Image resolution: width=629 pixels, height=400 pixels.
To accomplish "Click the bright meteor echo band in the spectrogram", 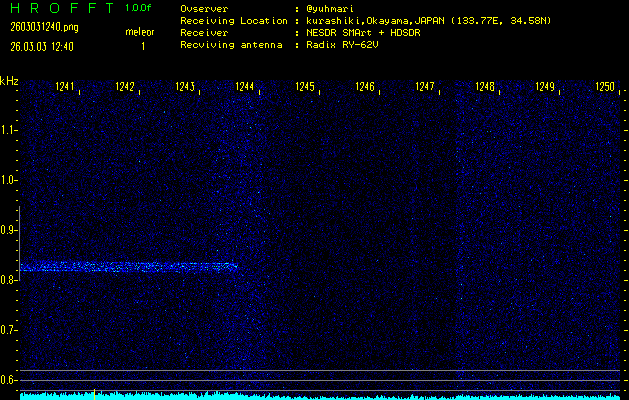I will click(129, 267).
